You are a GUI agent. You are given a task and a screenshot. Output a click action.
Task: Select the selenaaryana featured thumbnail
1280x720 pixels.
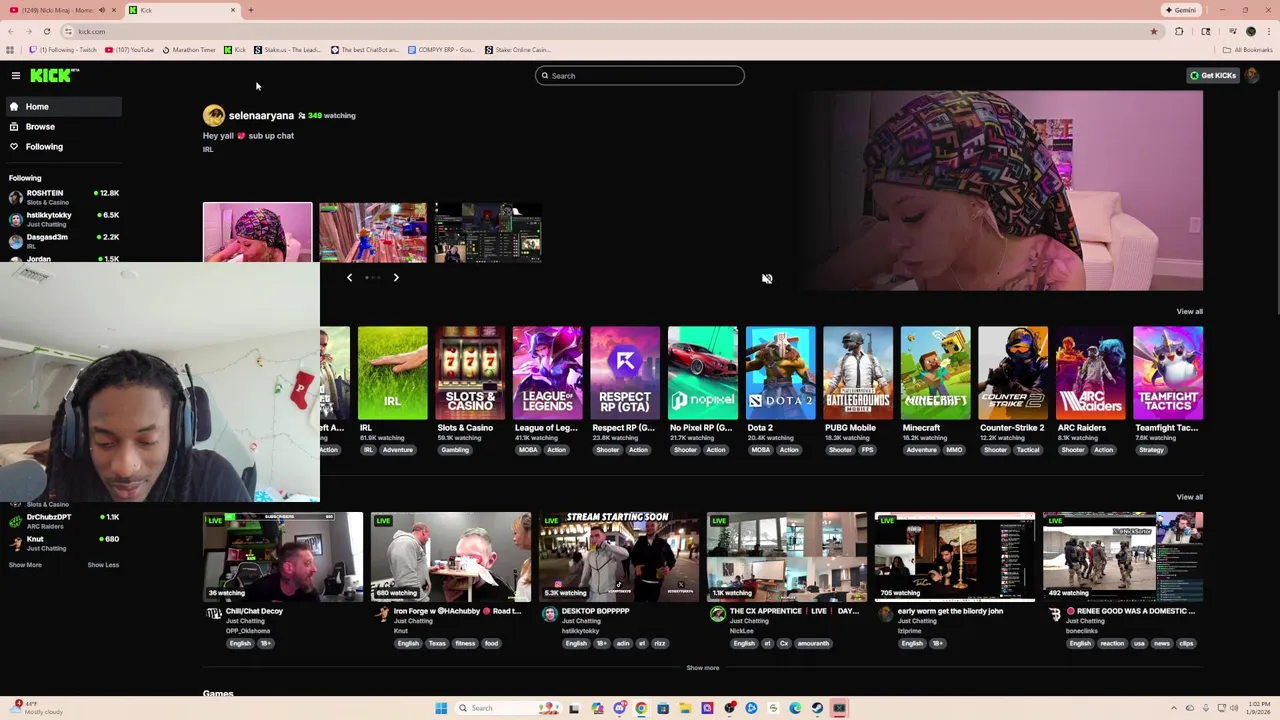(x=257, y=233)
